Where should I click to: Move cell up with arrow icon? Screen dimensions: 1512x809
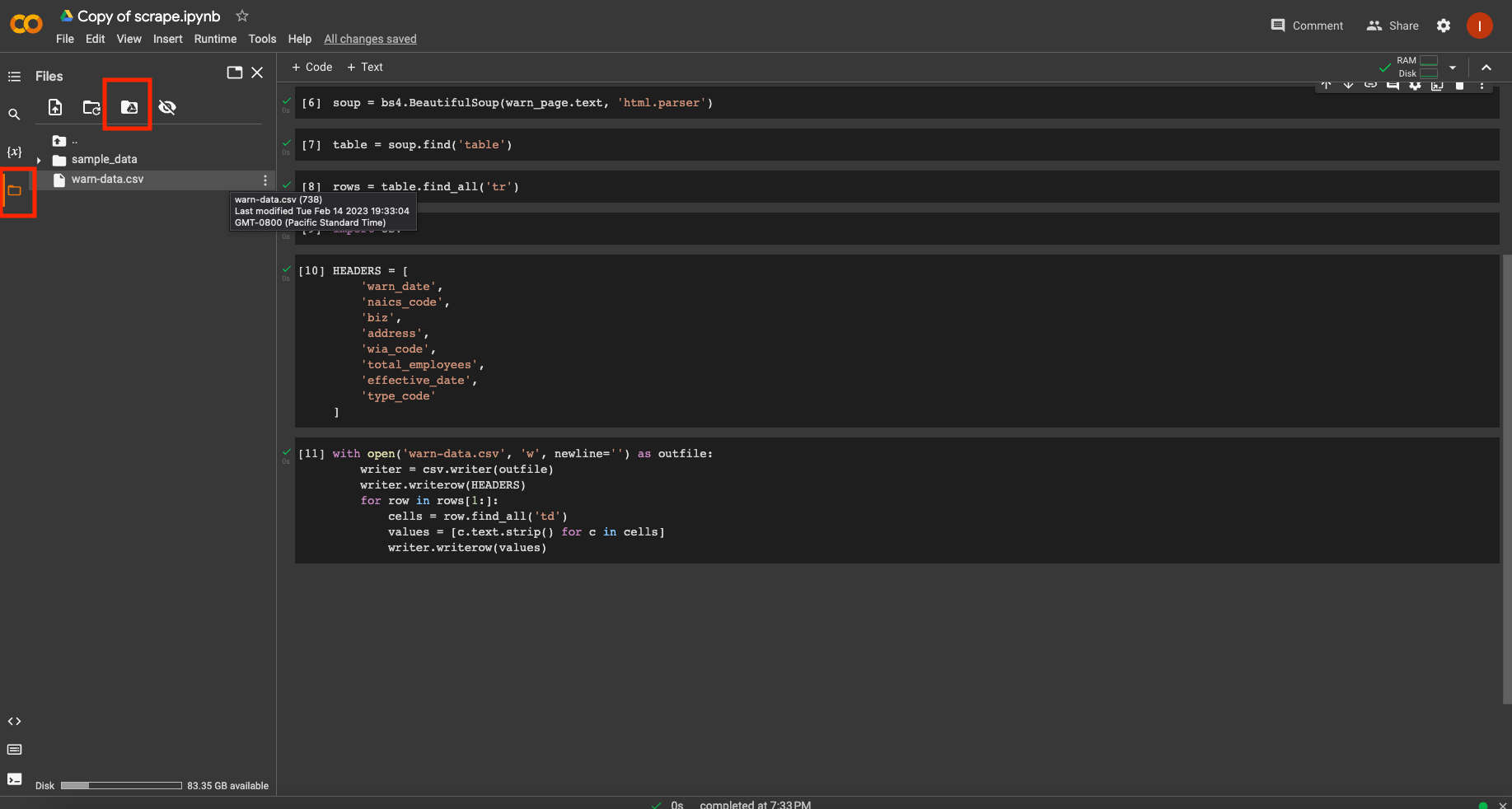(1327, 85)
